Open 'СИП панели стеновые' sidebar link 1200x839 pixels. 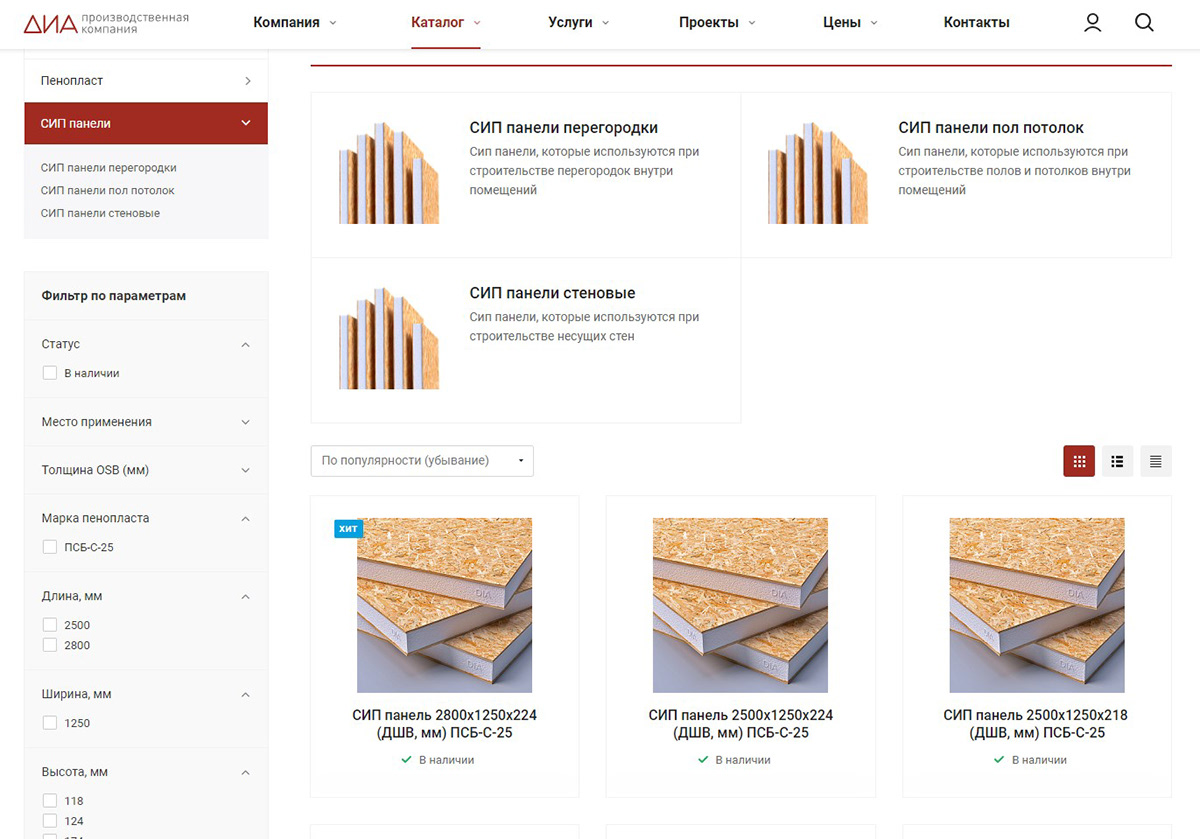[x=100, y=213]
